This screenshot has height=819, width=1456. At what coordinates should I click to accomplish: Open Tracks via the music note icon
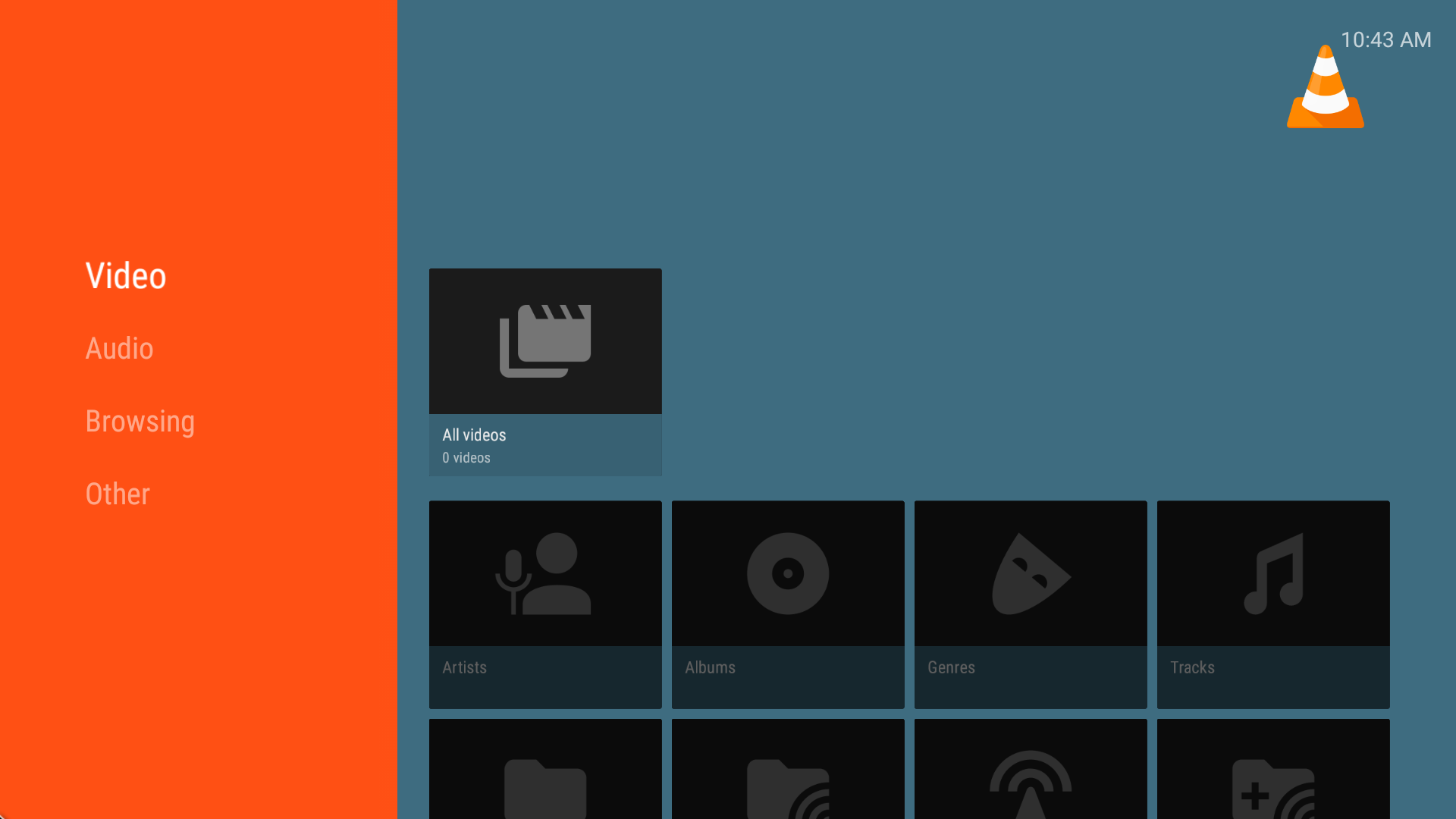pyautogui.click(x=1273, y=573)
